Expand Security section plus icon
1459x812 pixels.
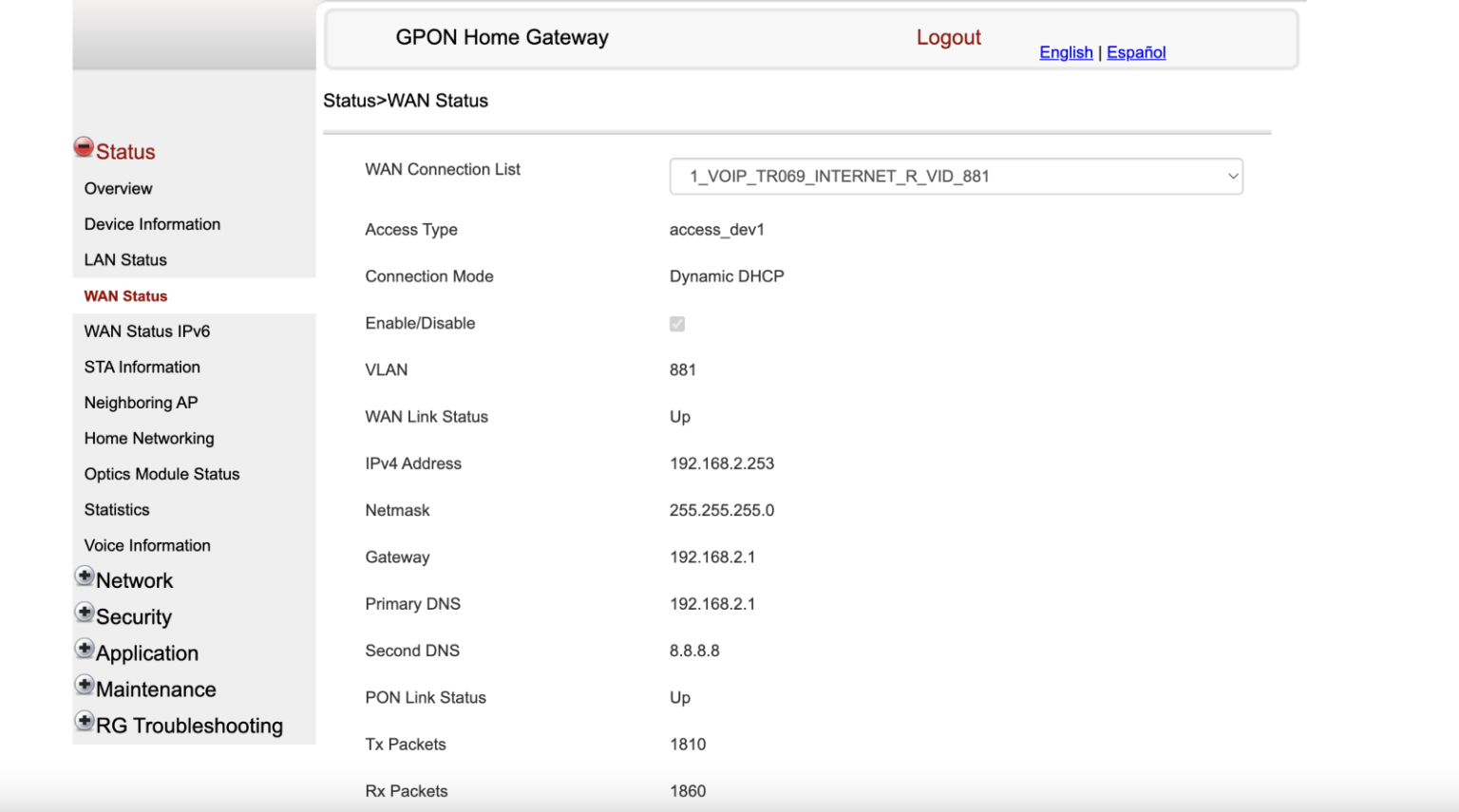click(85, 613)
